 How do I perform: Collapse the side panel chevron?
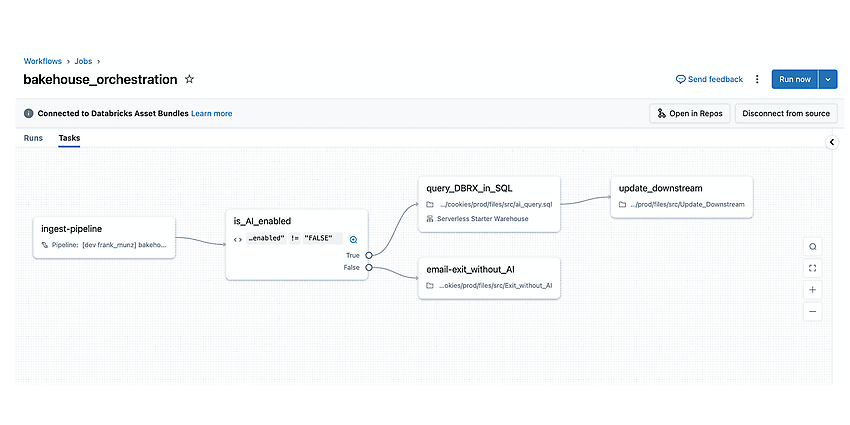(832, 142)
